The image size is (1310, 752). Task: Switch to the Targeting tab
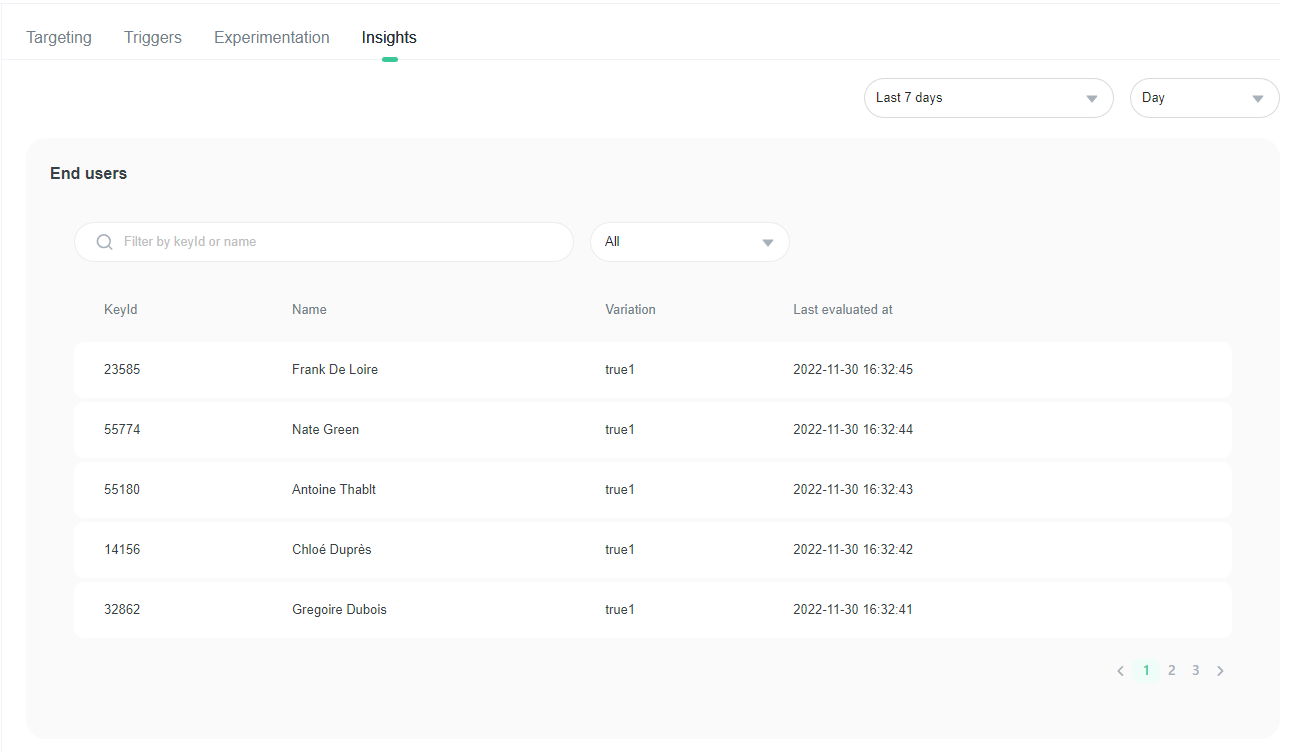(59, 38)
